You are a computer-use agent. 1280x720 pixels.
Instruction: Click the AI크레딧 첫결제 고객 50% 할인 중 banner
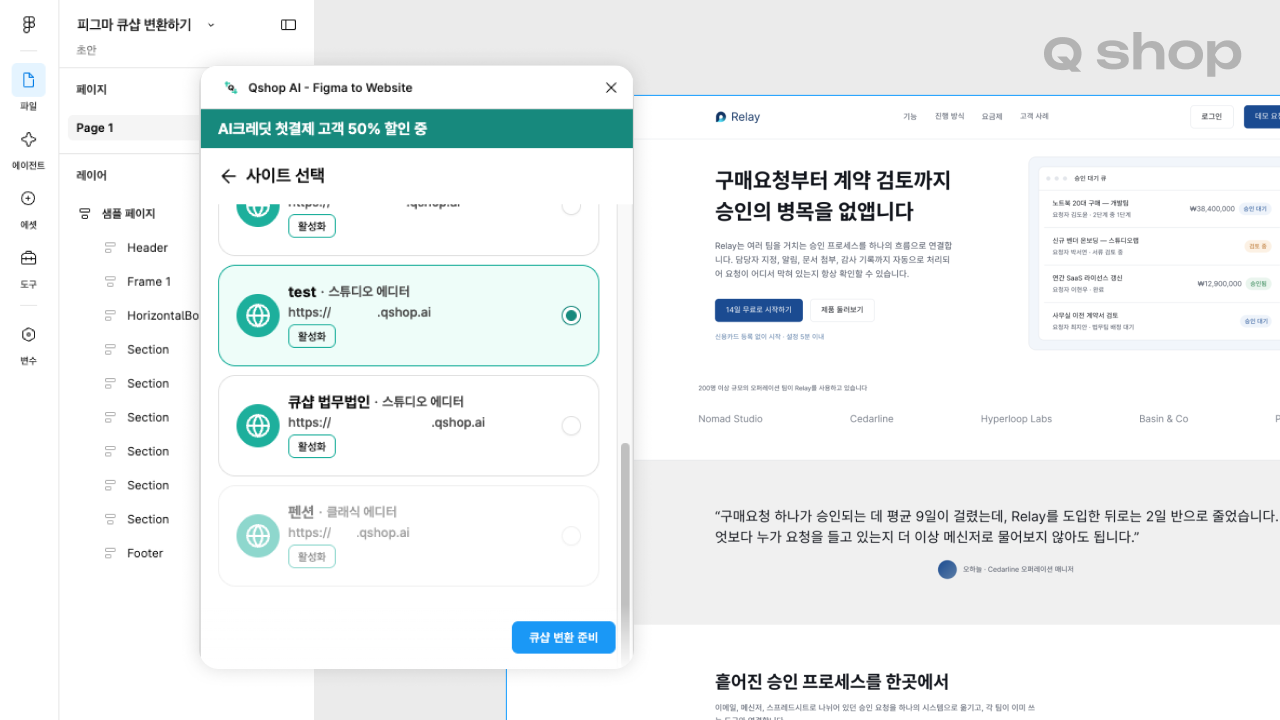[416, 129]
